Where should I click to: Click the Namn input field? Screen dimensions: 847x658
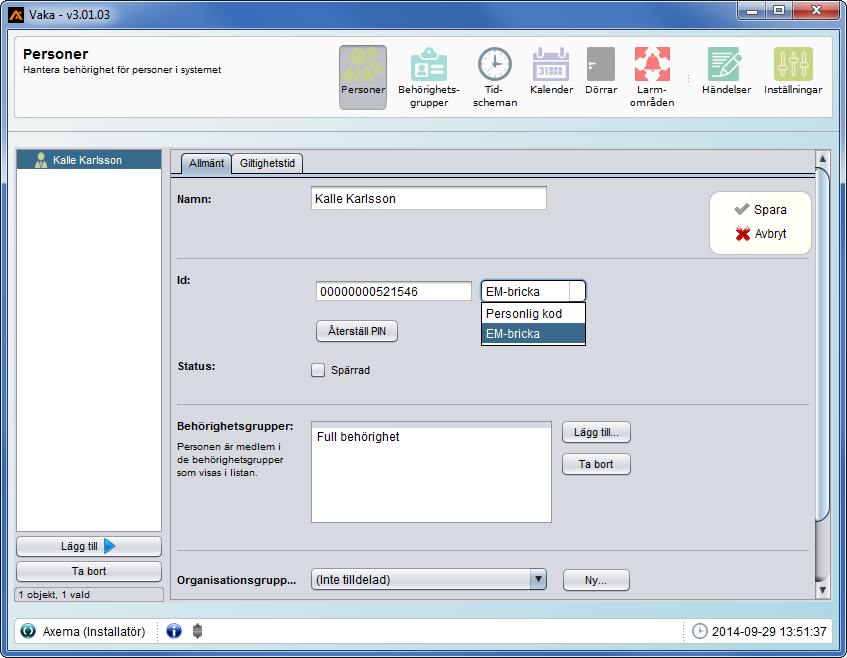pyautogui.click(x=429, y=198)
